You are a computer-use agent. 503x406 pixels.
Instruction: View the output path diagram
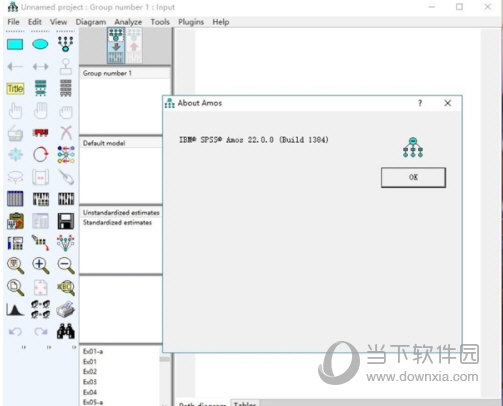coord(134,46)
